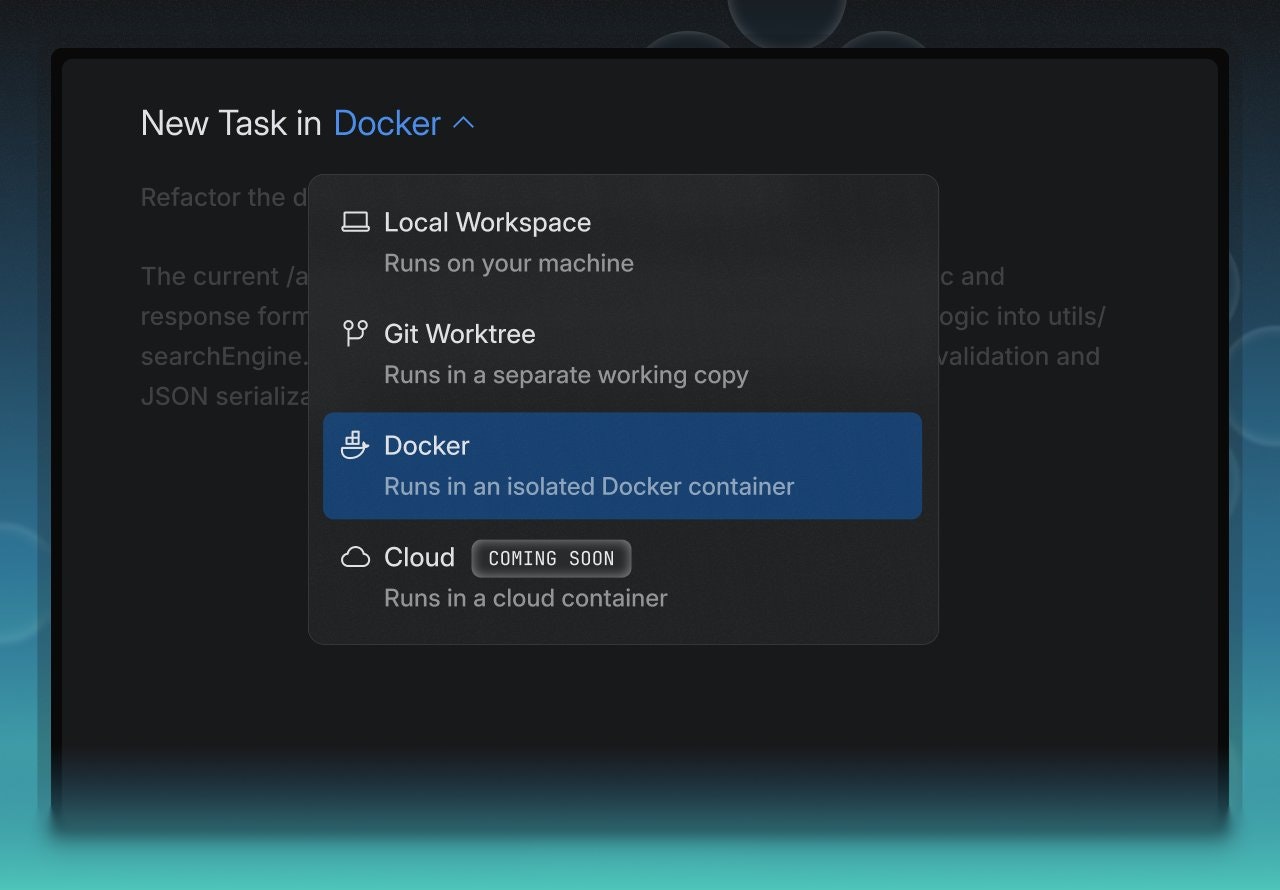Collapse the Docker environment dropdown chevron
The width and height of the screenshot is (1280, 890).
[x=464, y=124]
